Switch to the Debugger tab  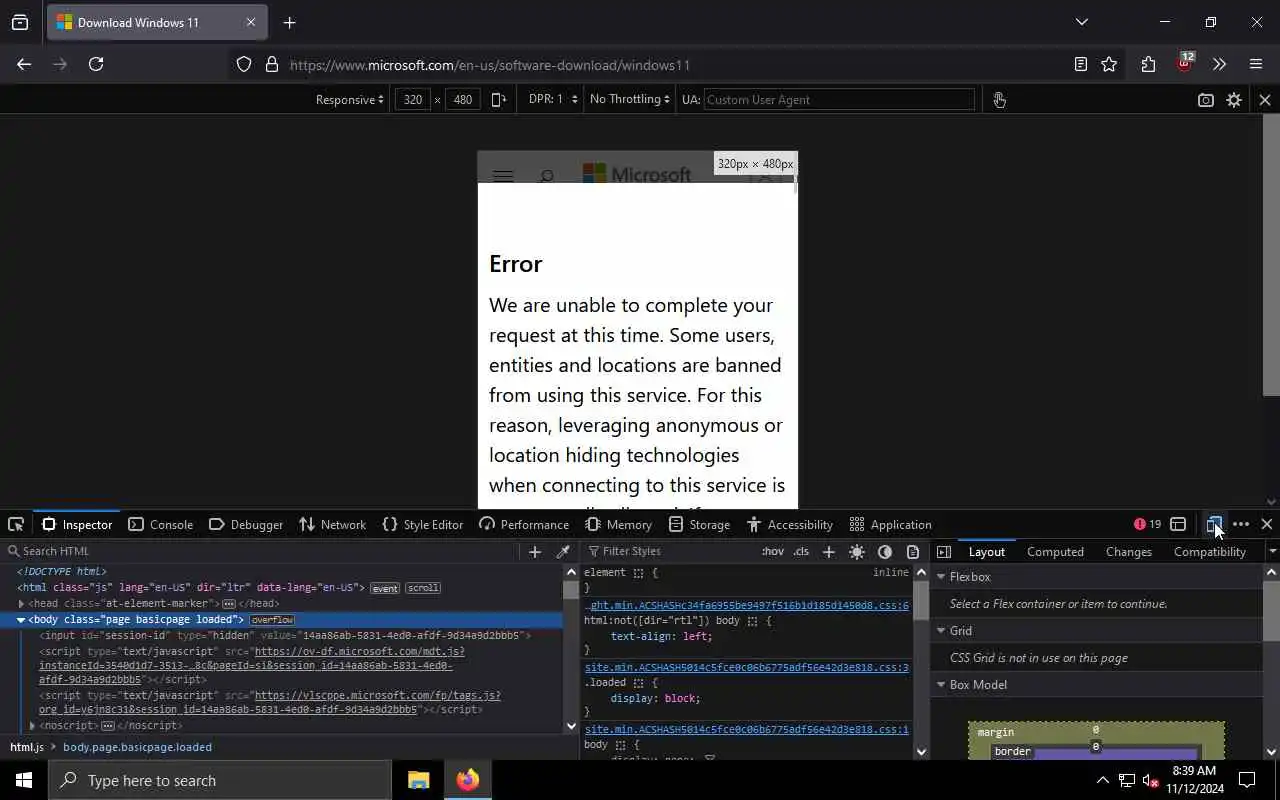pos(246,524)
